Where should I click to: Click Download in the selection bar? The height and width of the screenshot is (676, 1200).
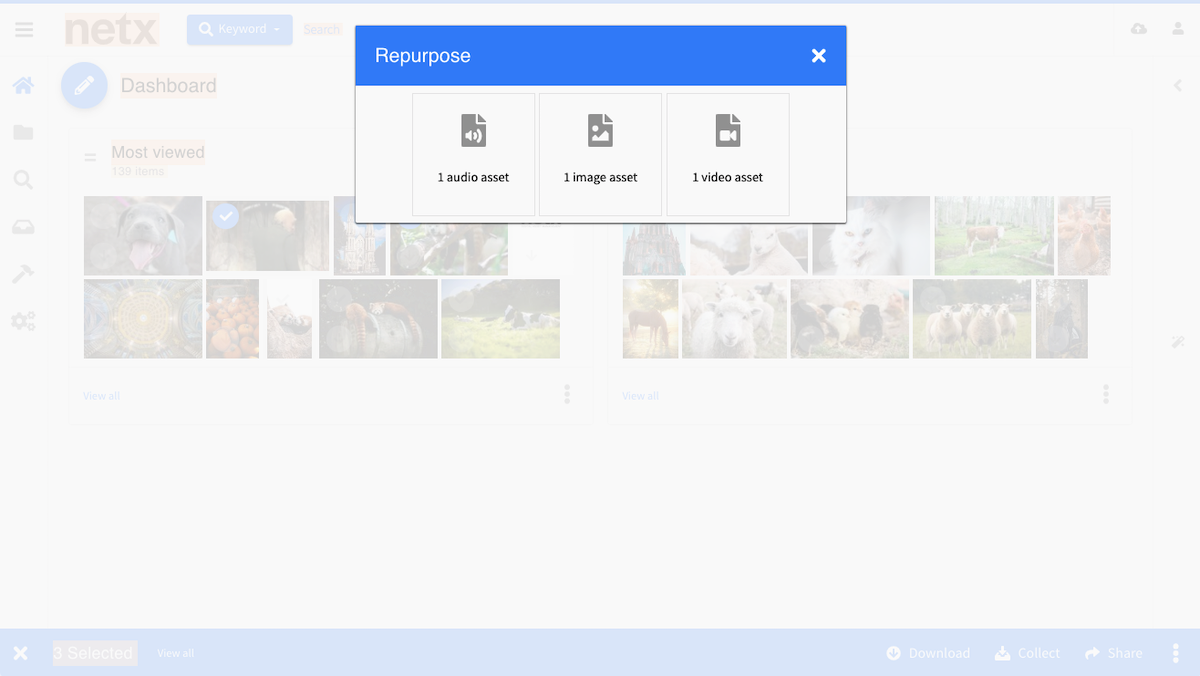pos(928,653)
